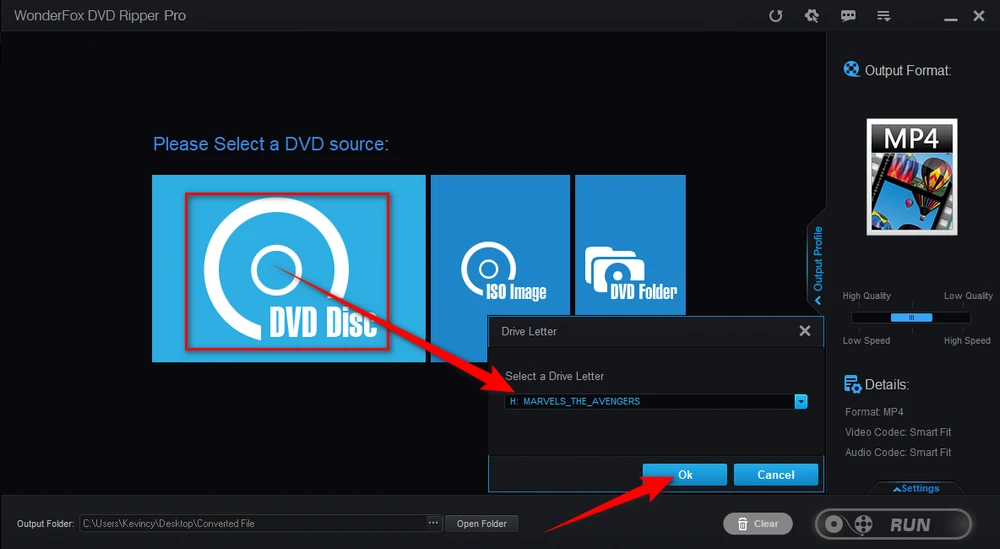Open the feedback chat bubble icon

pos(848,16)
